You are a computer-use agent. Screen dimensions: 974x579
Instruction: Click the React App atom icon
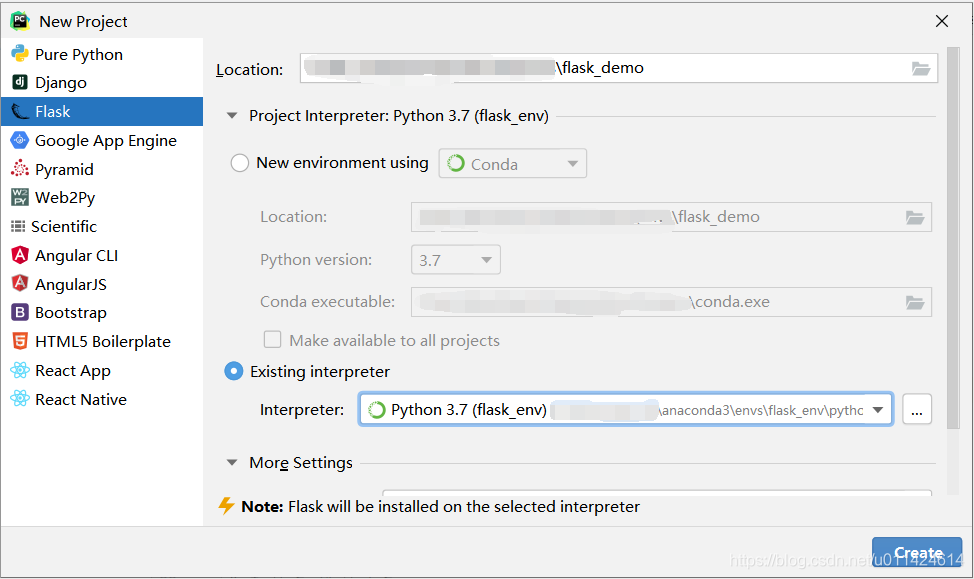tap(20, 370)
